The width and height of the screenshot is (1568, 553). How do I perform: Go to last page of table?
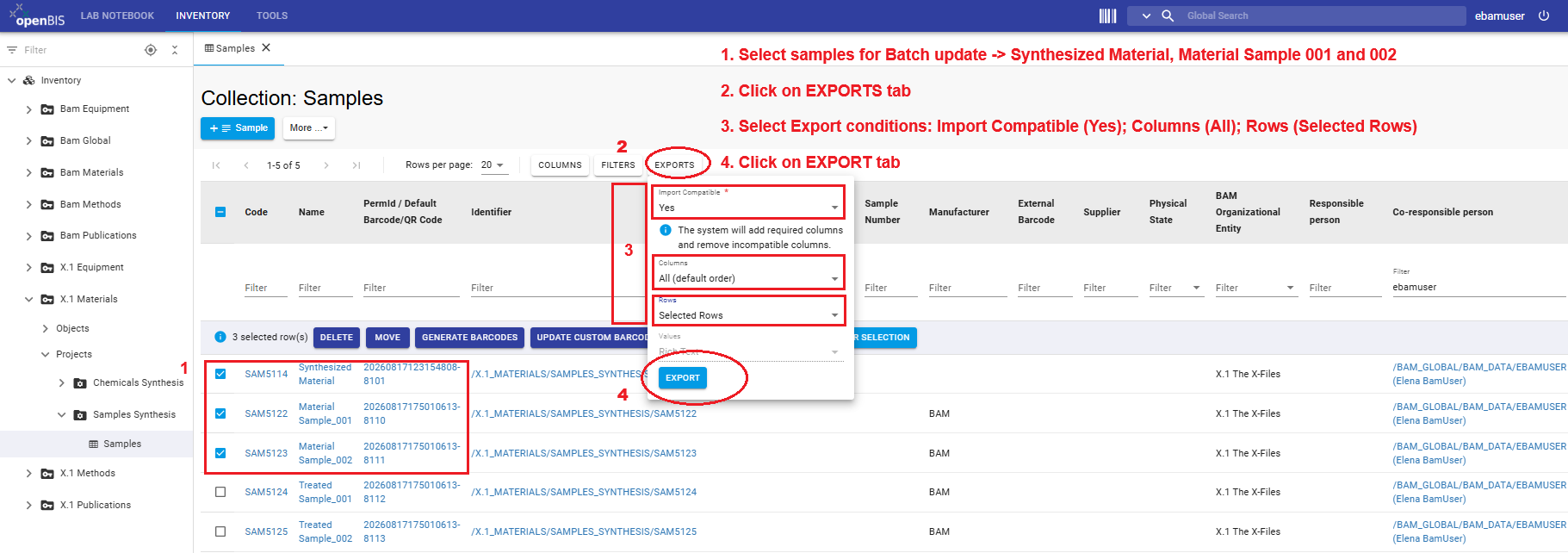(356, 165)
